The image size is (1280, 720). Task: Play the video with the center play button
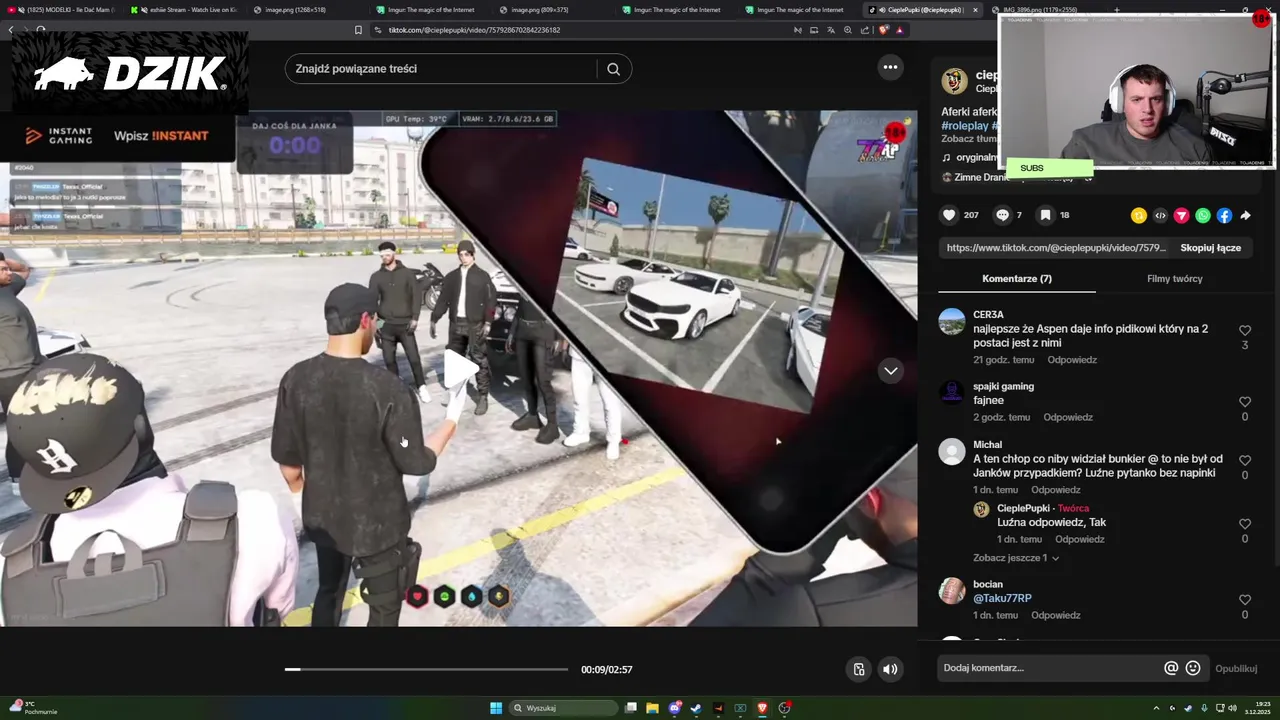click(x=460, y=368)
